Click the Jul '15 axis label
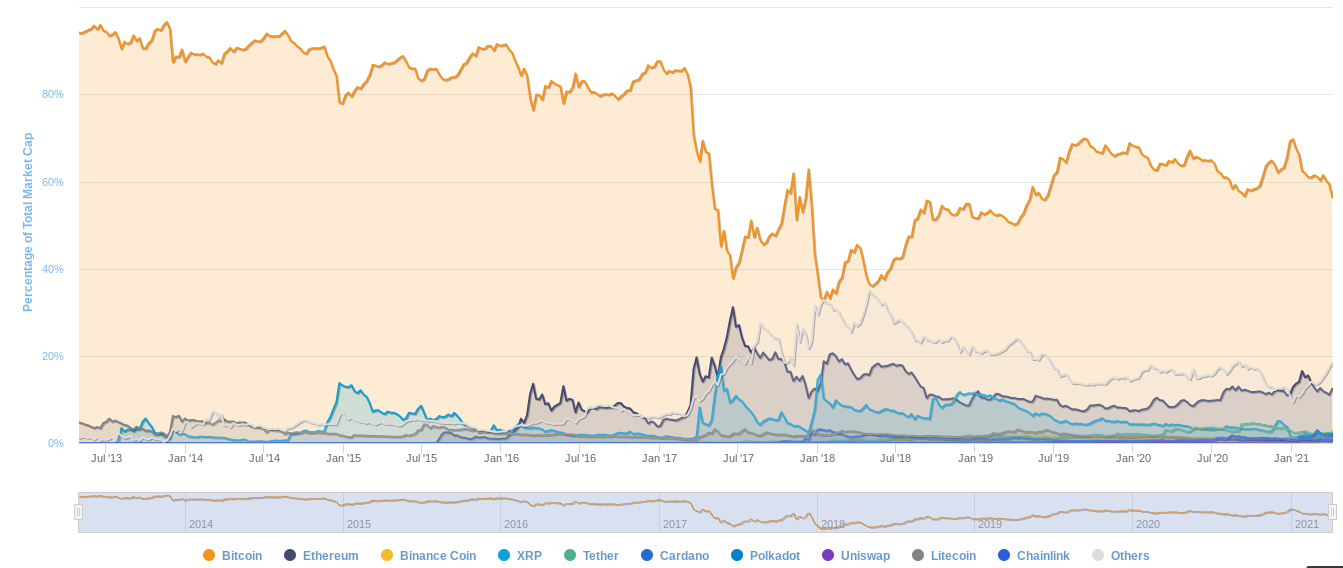The width and height of the screenshot is (1343, 568). pos(421,458)
